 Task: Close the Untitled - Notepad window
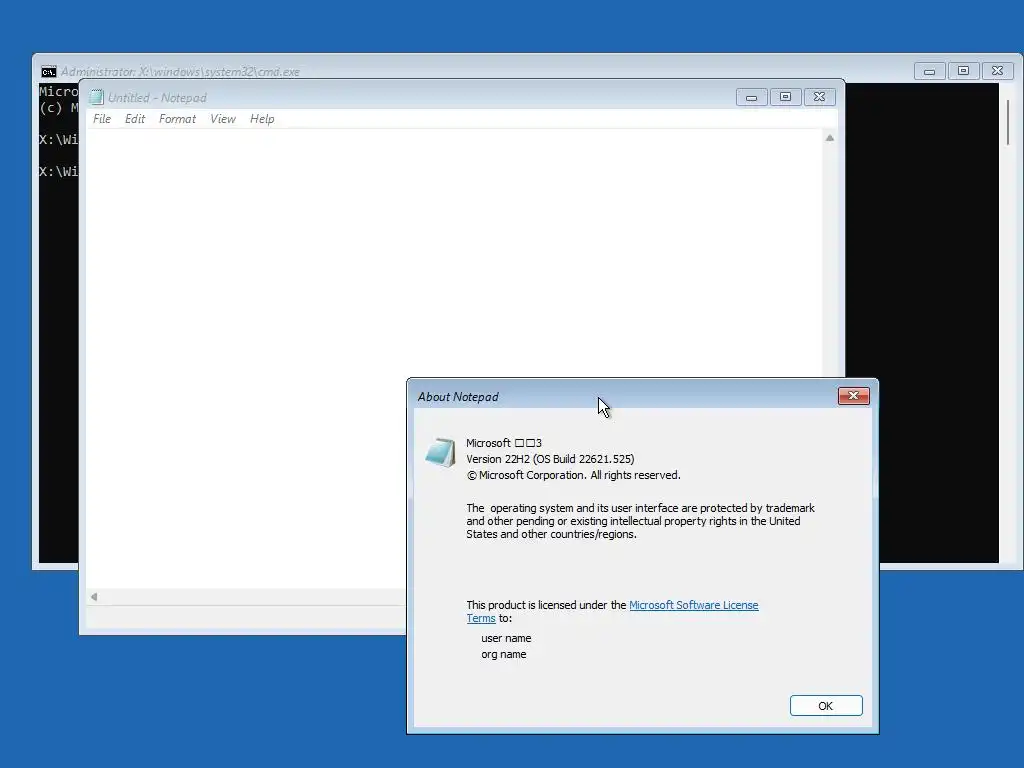[x=820, y=97]
